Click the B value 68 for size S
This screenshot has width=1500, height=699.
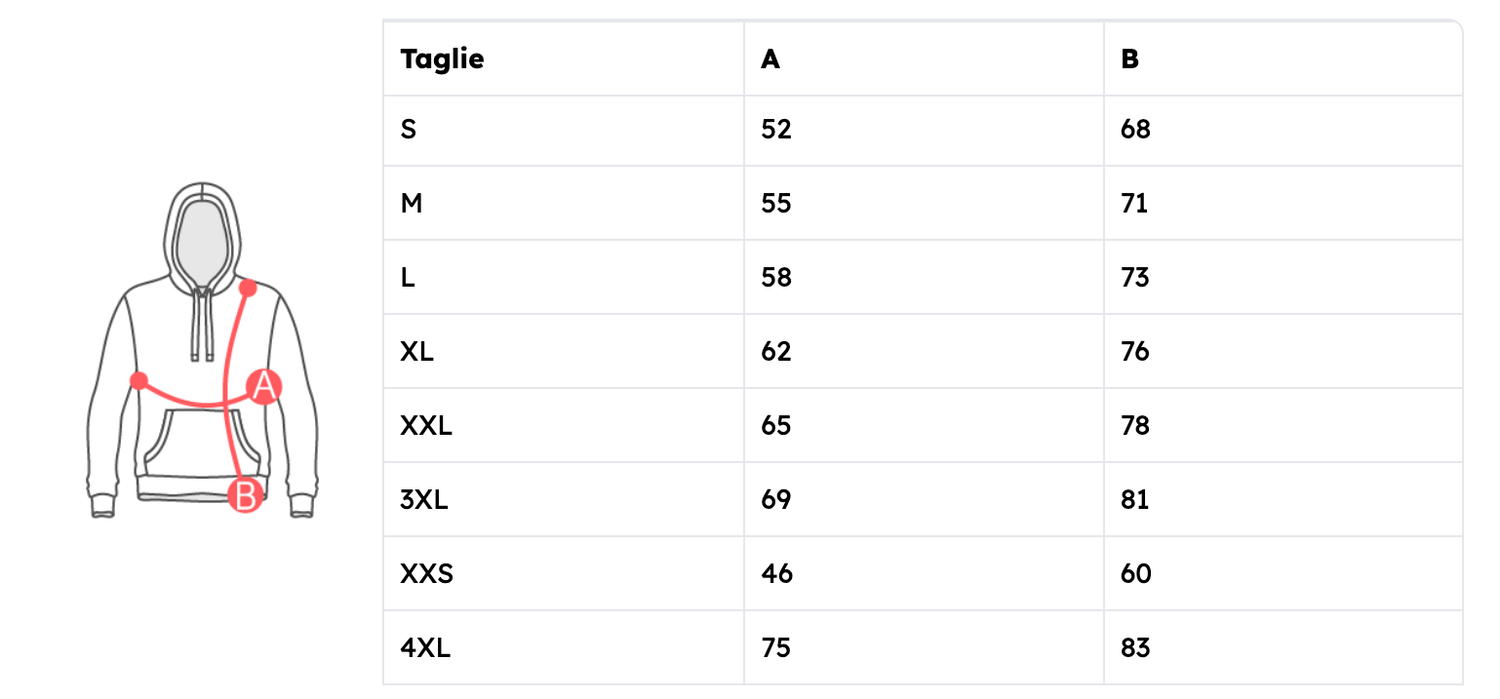[1136, 130]
